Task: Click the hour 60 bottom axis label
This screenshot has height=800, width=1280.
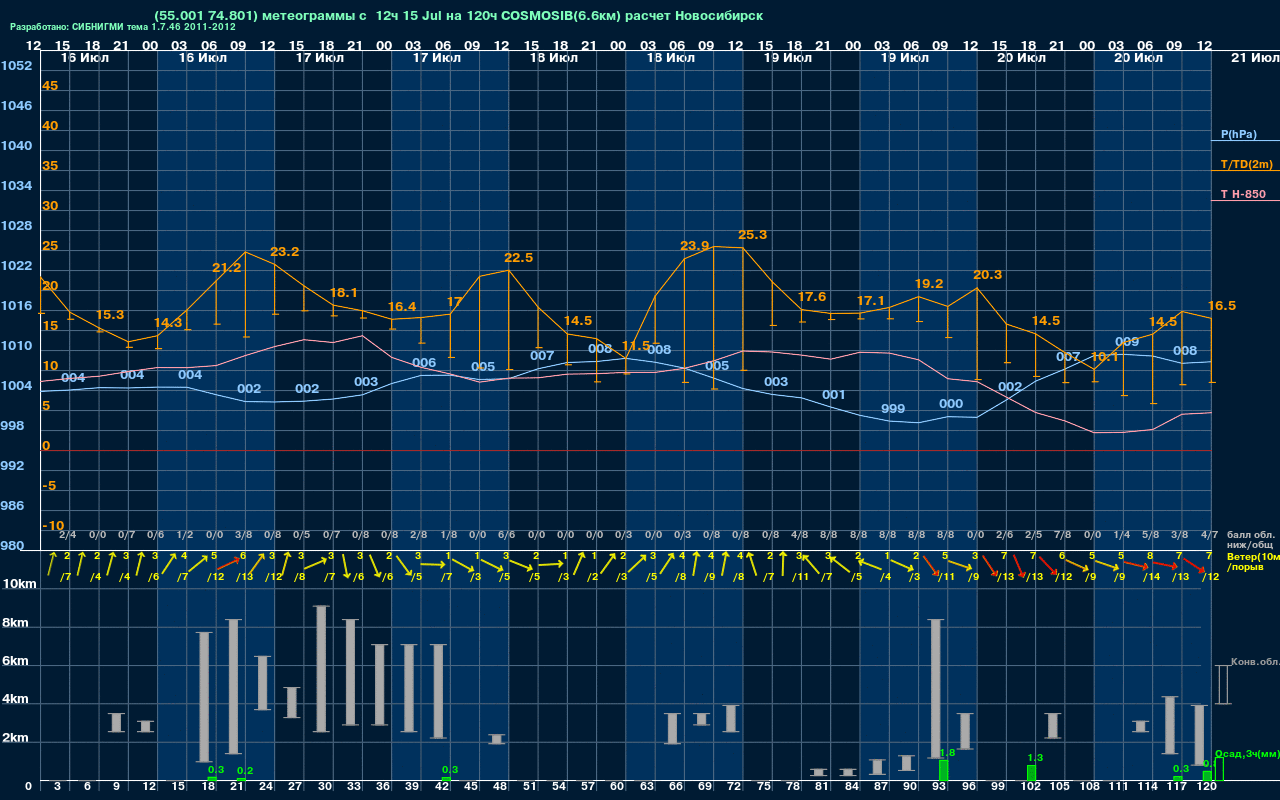Action: 617,788
